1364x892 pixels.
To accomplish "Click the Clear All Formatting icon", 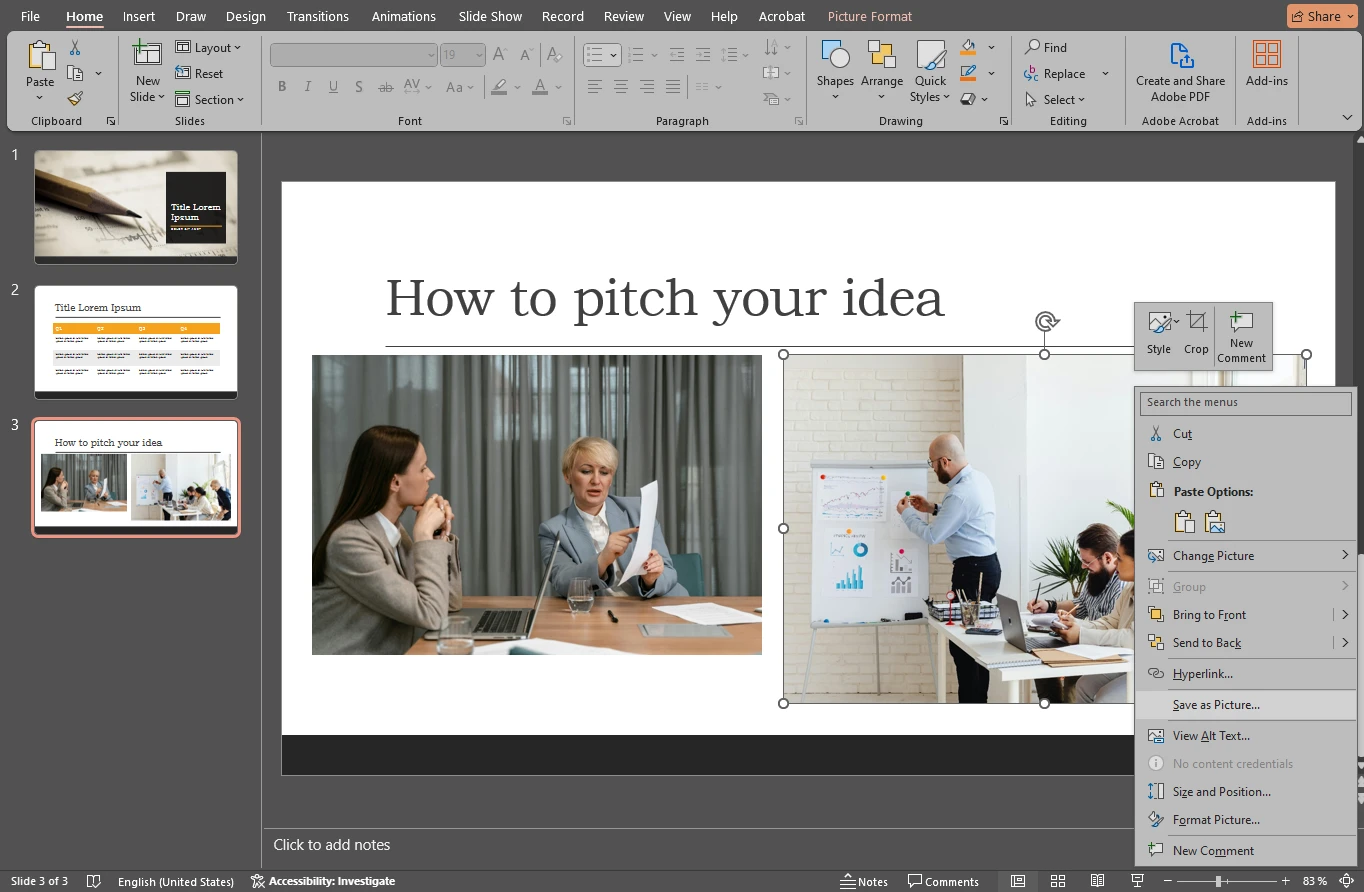I will point(555,55).
